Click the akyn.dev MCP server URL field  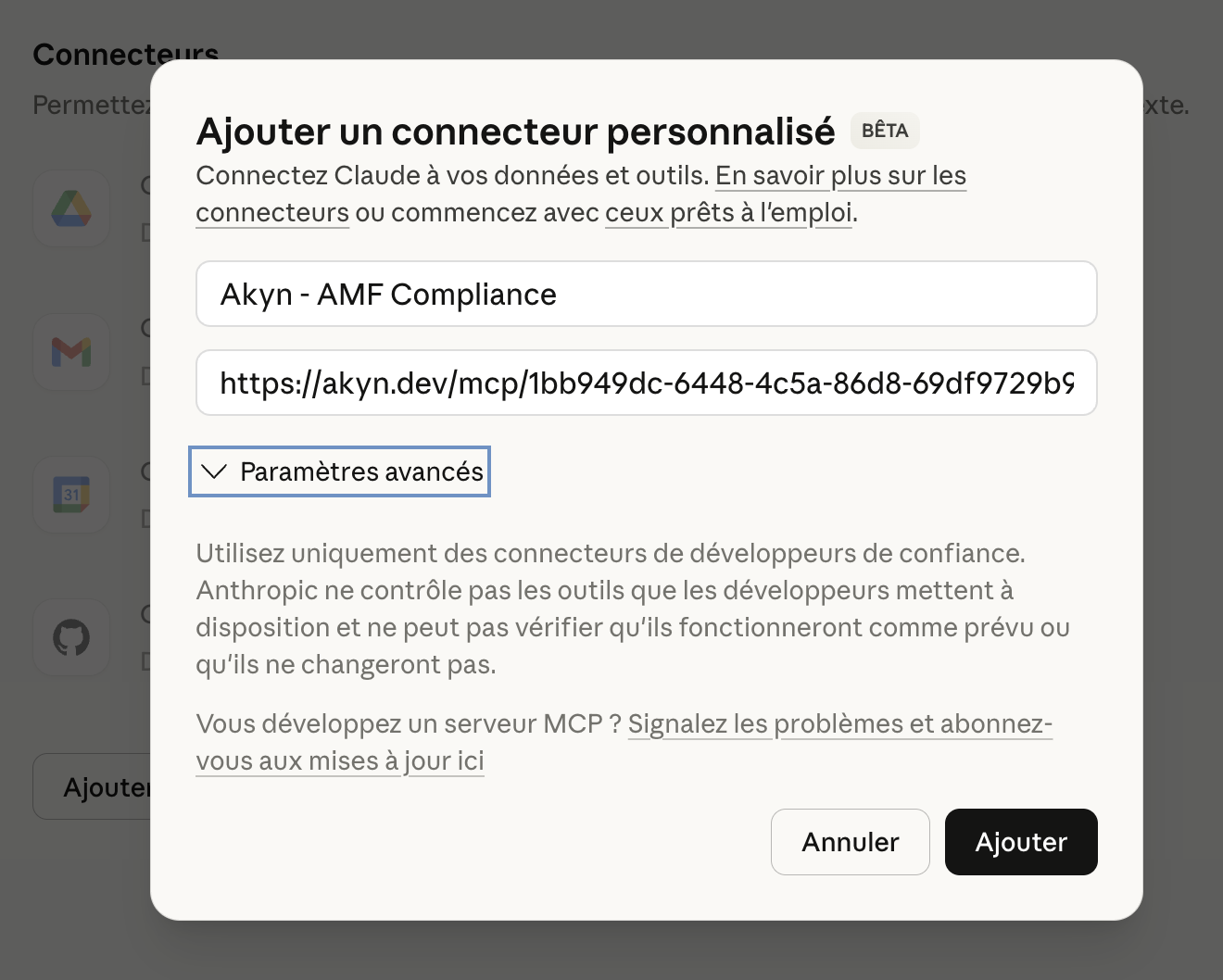point(646,383)
